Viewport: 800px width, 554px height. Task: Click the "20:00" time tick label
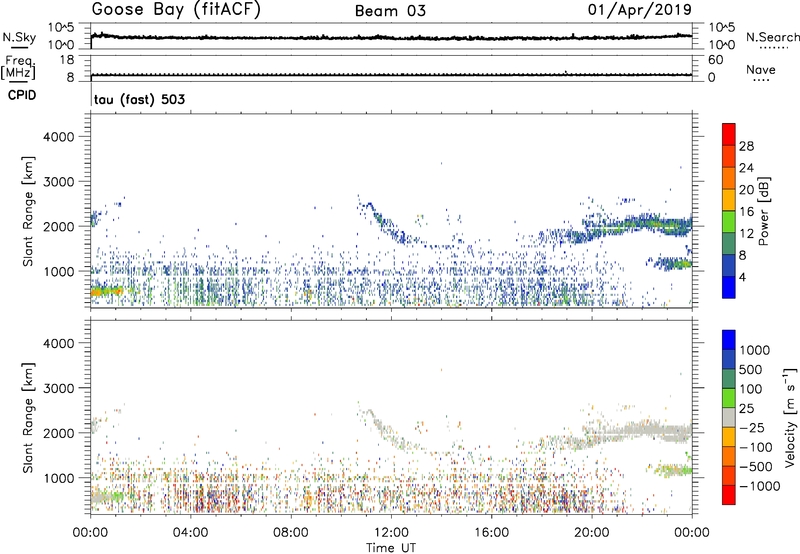(591, 533)
